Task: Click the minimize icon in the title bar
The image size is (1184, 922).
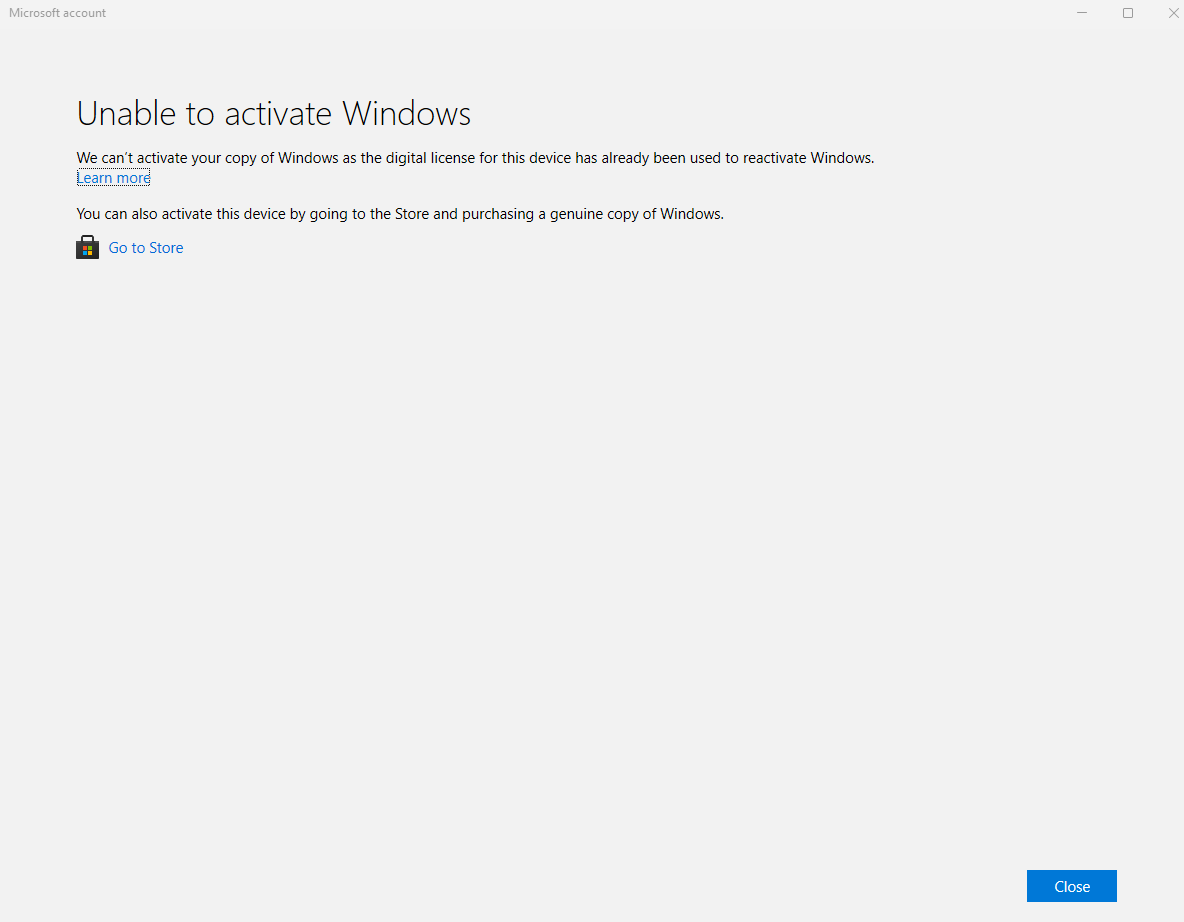Action: tap(1082, 13)
